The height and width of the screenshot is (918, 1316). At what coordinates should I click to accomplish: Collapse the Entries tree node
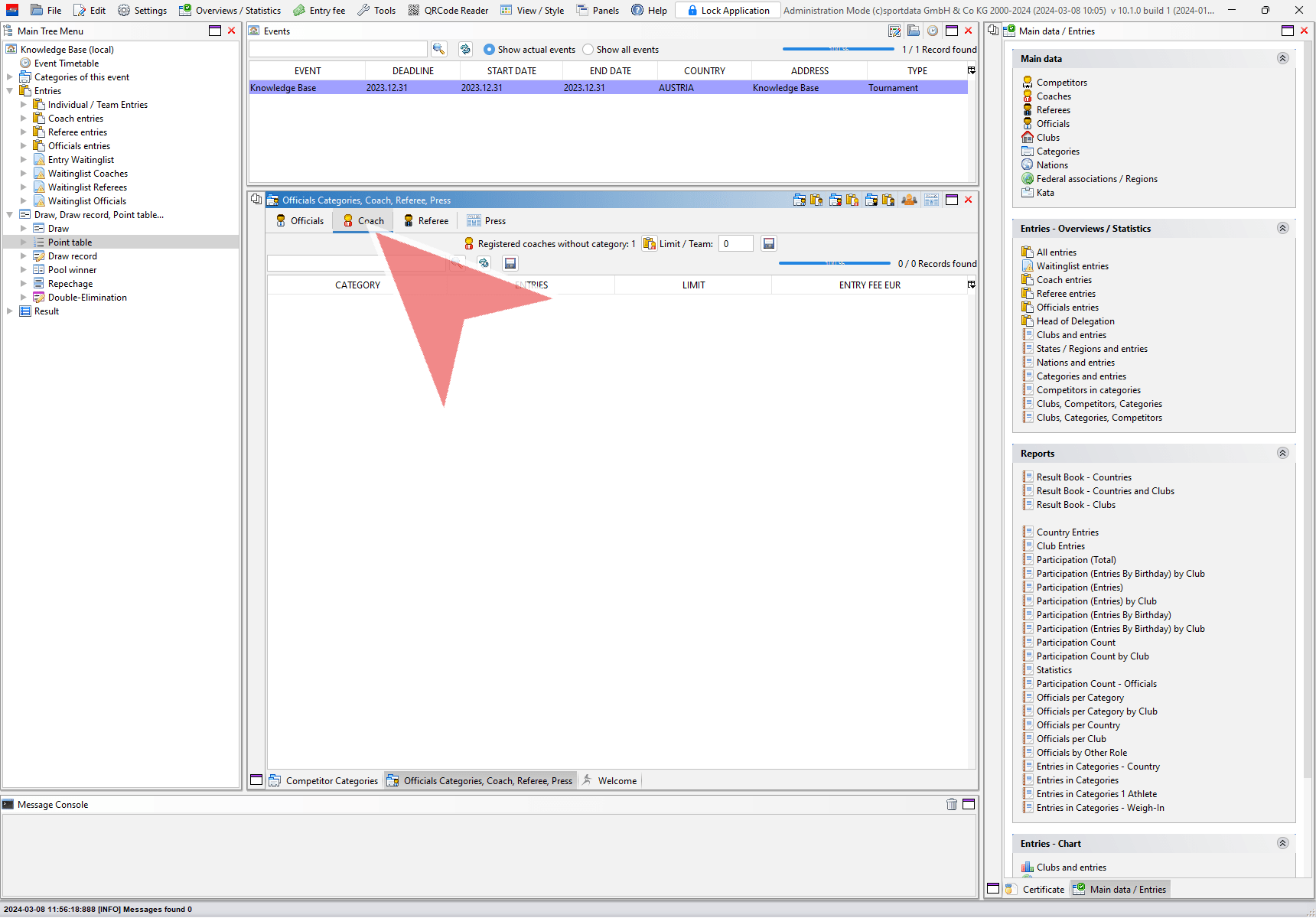(x=10, y=91)
